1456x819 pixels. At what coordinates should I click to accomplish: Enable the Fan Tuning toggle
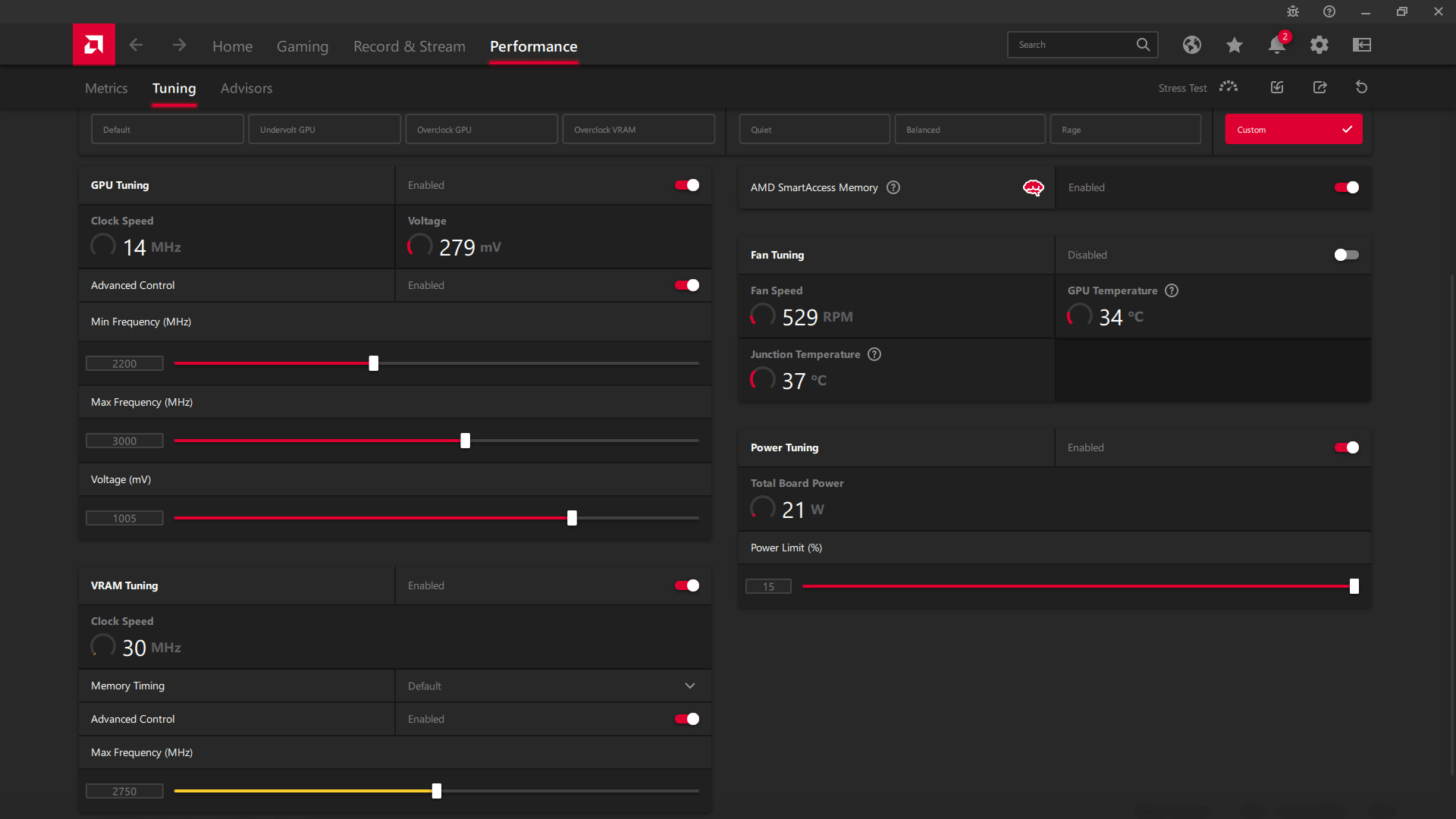pos(1347,255)
